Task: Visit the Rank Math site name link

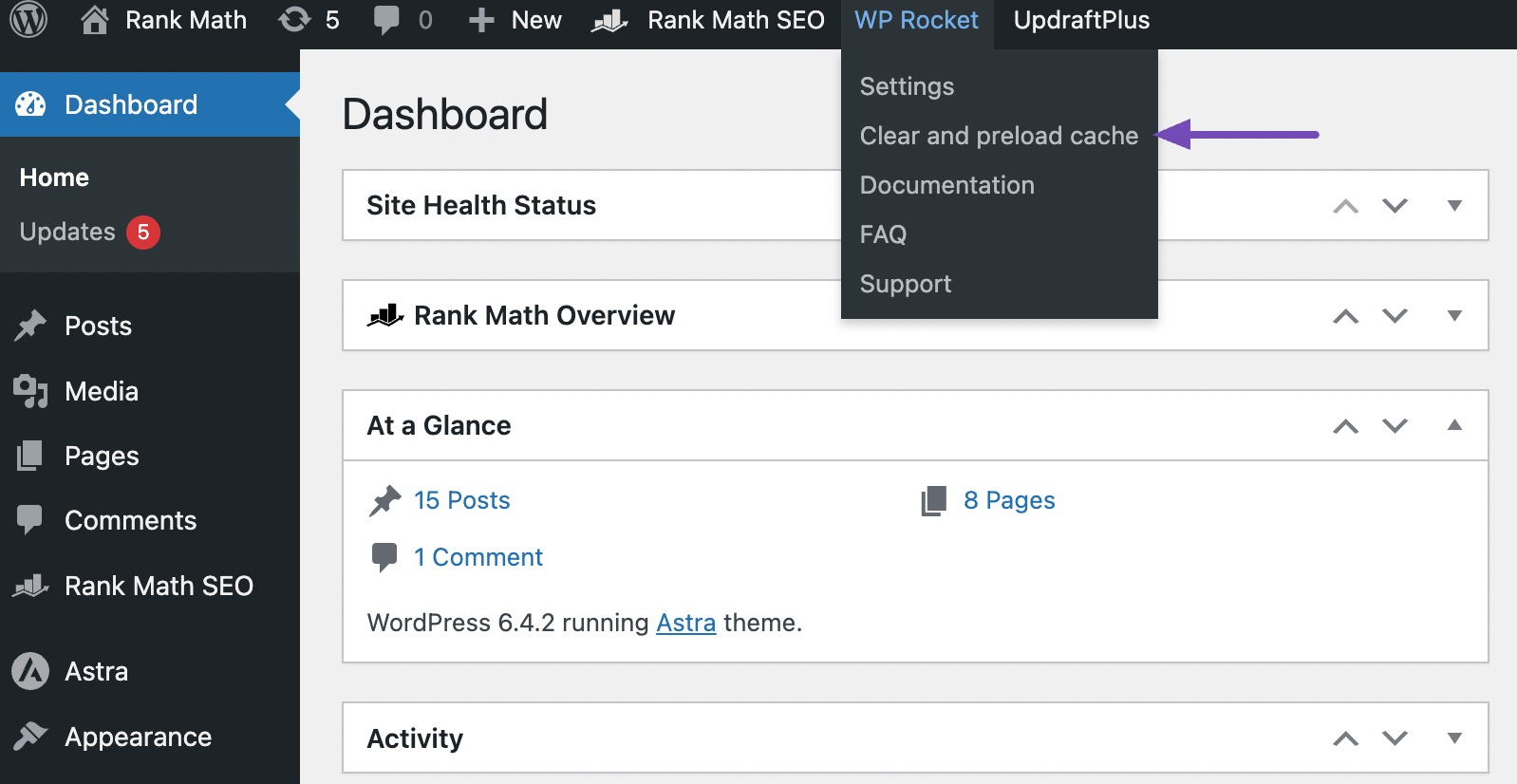Action: 186,20
